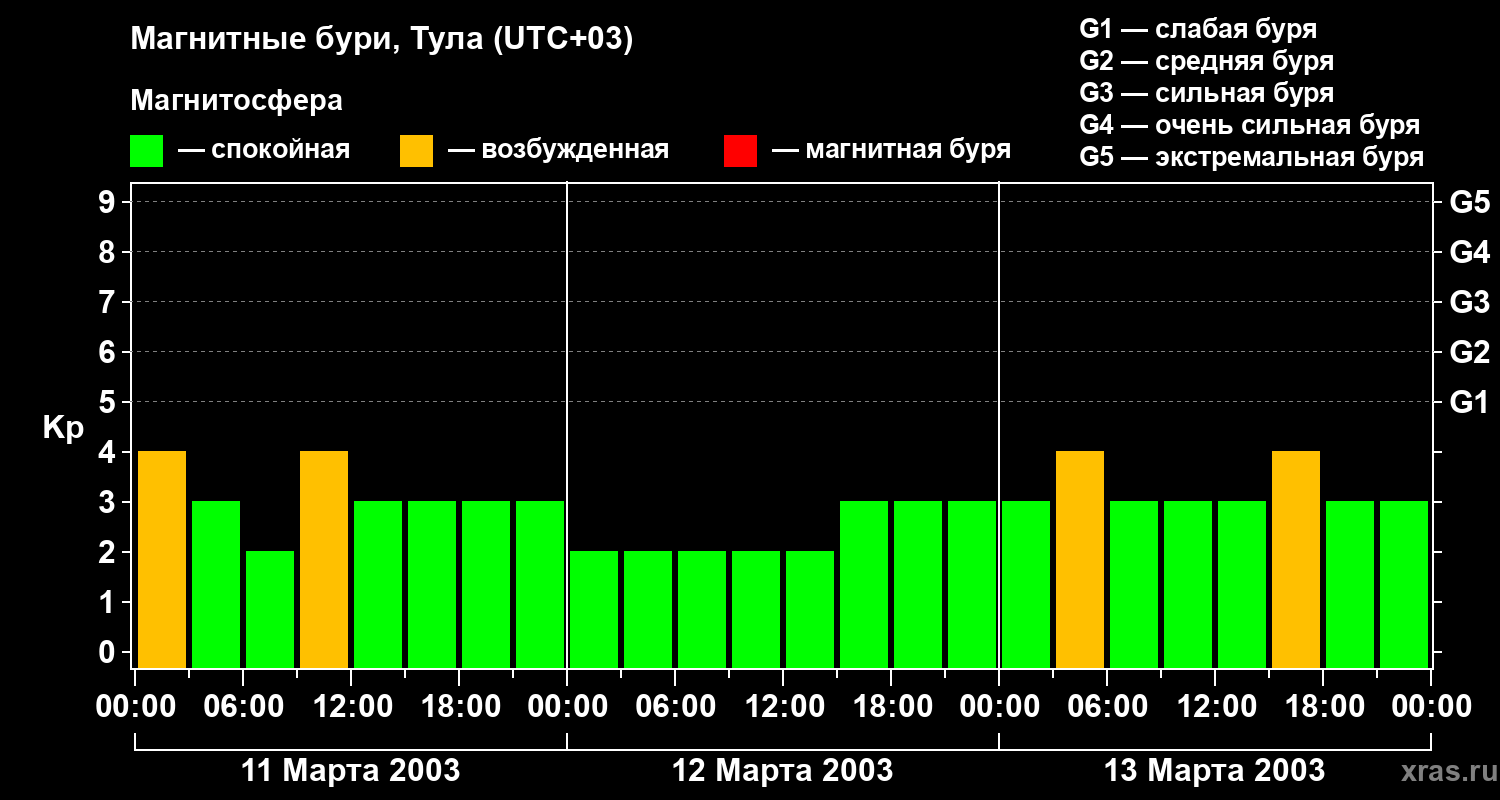
Task: Click the 'Kp' axis title
Action: coord(63,428)
